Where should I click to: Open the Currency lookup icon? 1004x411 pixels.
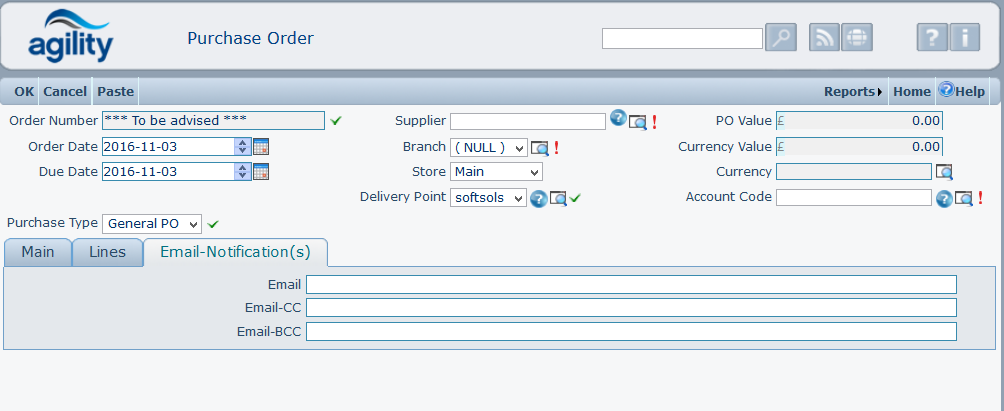[944, 172]
